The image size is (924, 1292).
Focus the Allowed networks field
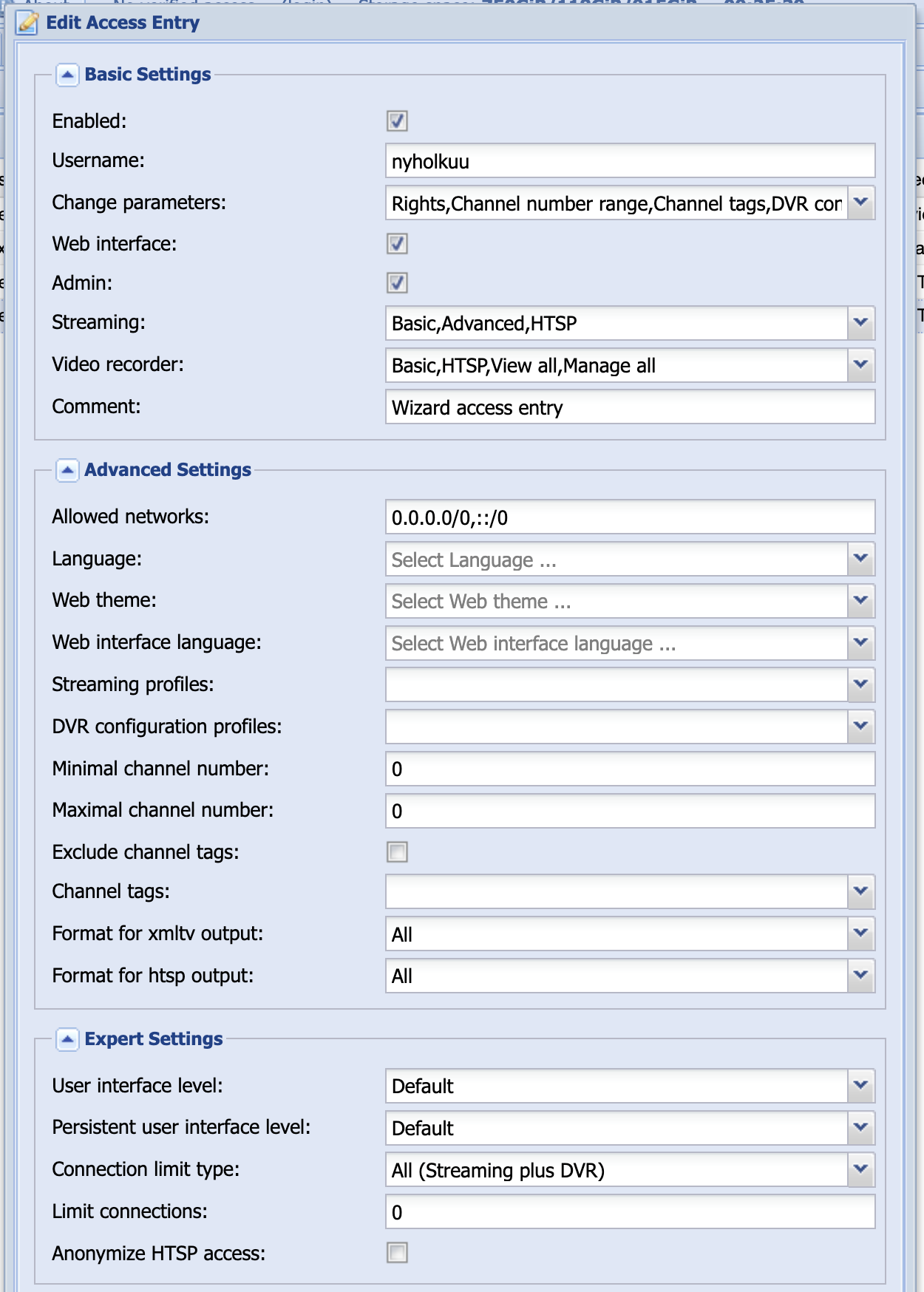629,517
